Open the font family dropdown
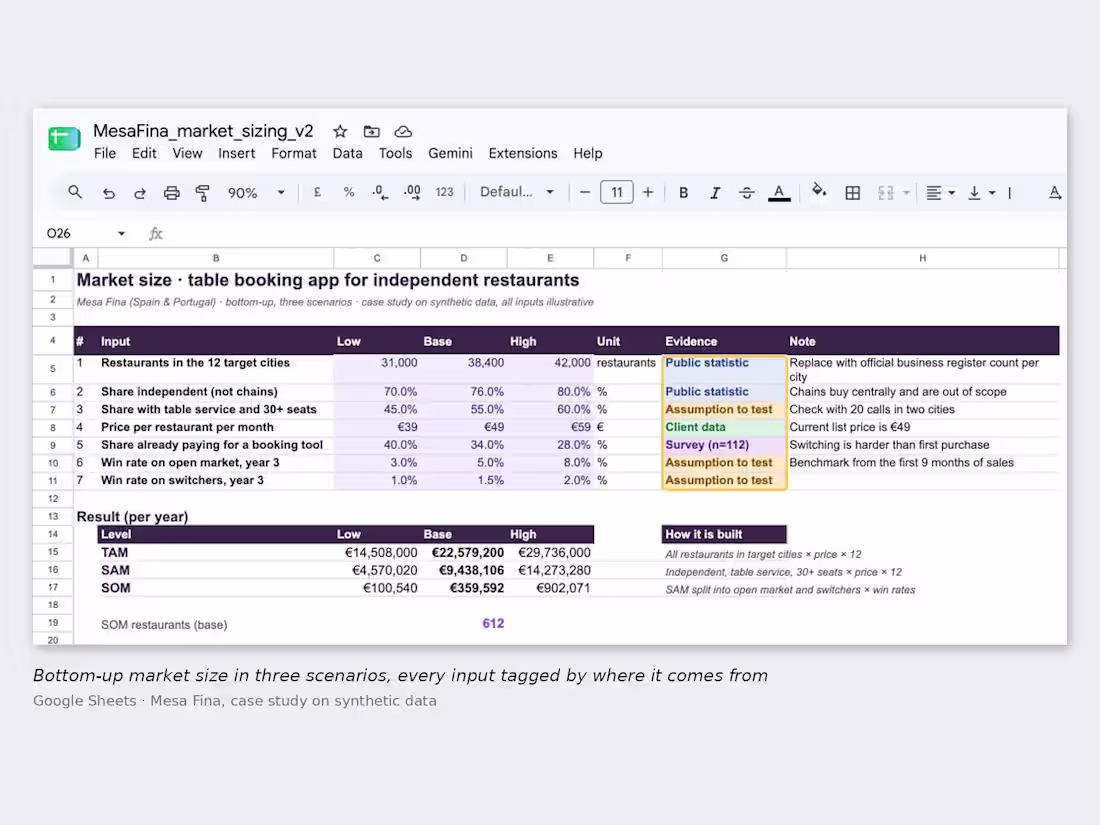This screenshot has width=1100, height=825. coord(517,192)
